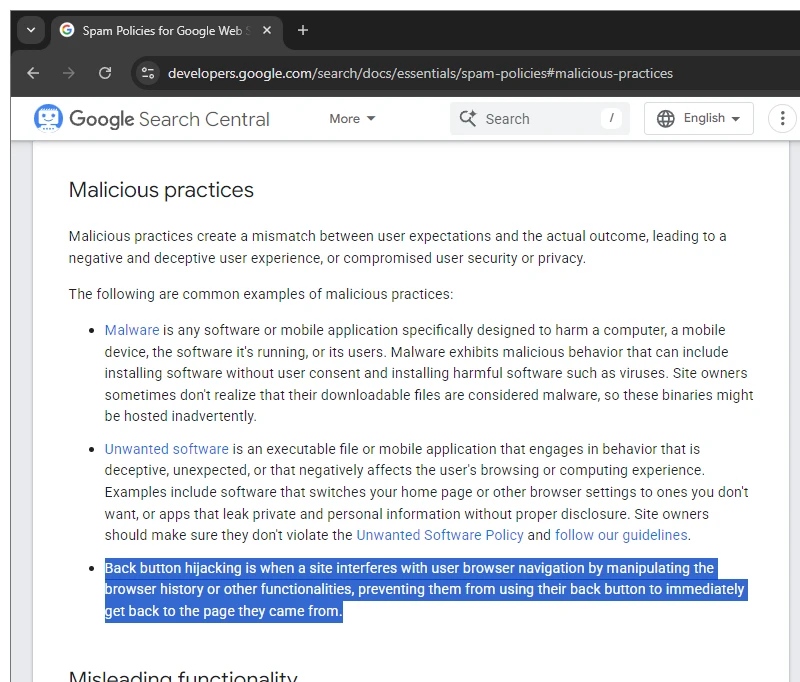Click the 'follow our guidelines' link
This screenshot has width=800, height=682.
(621, 535)
